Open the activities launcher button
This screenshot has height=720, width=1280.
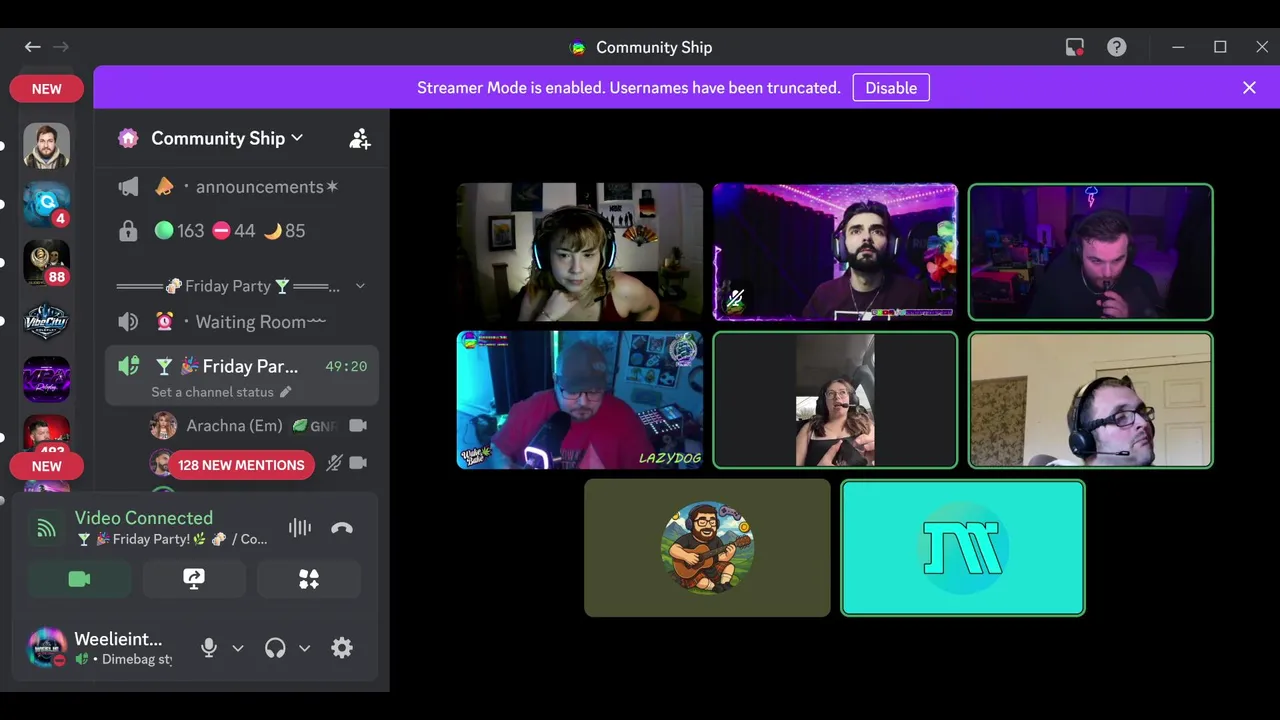(x=309, y=579)
